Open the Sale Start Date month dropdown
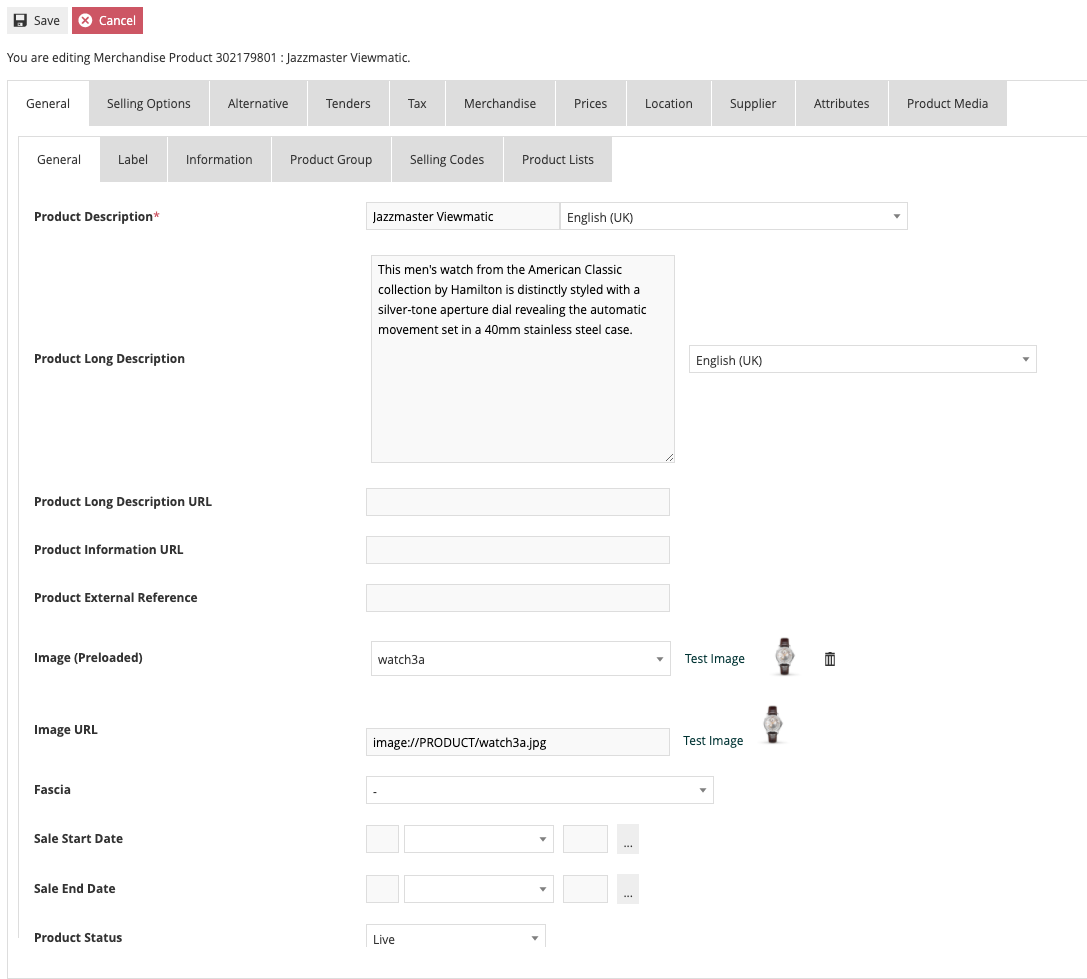Image resolution: width=1087 pixels, height=979 pixels. pyautogui.click(x=478, y=839)
